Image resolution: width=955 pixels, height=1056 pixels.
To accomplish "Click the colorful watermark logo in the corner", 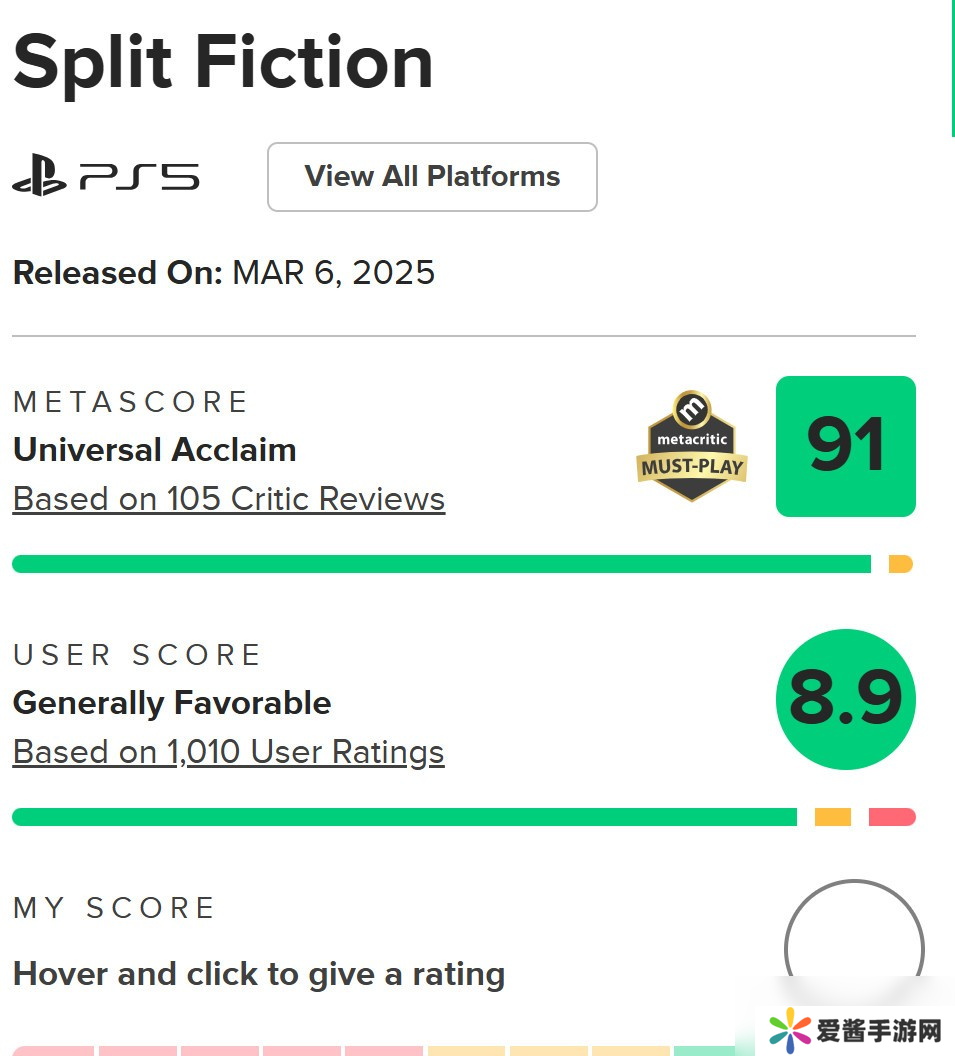I will tap(790, 1030).
